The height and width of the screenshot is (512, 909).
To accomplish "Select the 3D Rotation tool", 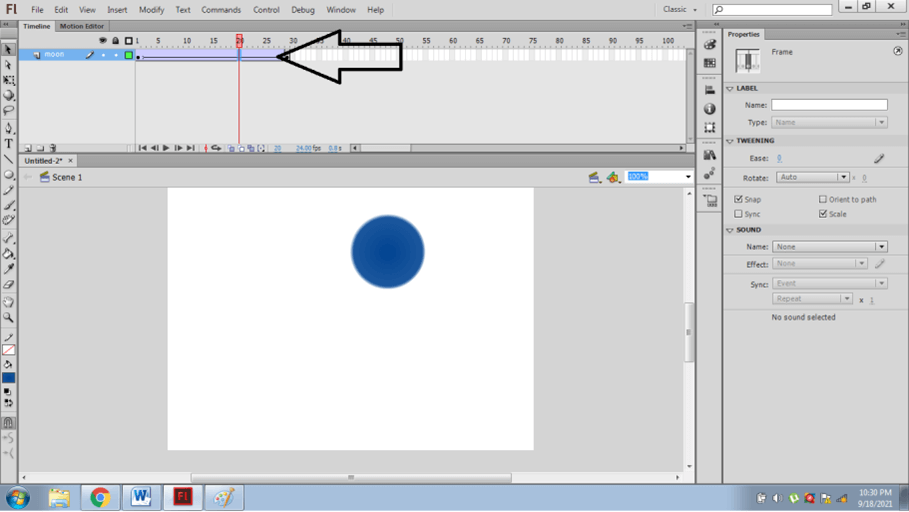I will [8, 95].
